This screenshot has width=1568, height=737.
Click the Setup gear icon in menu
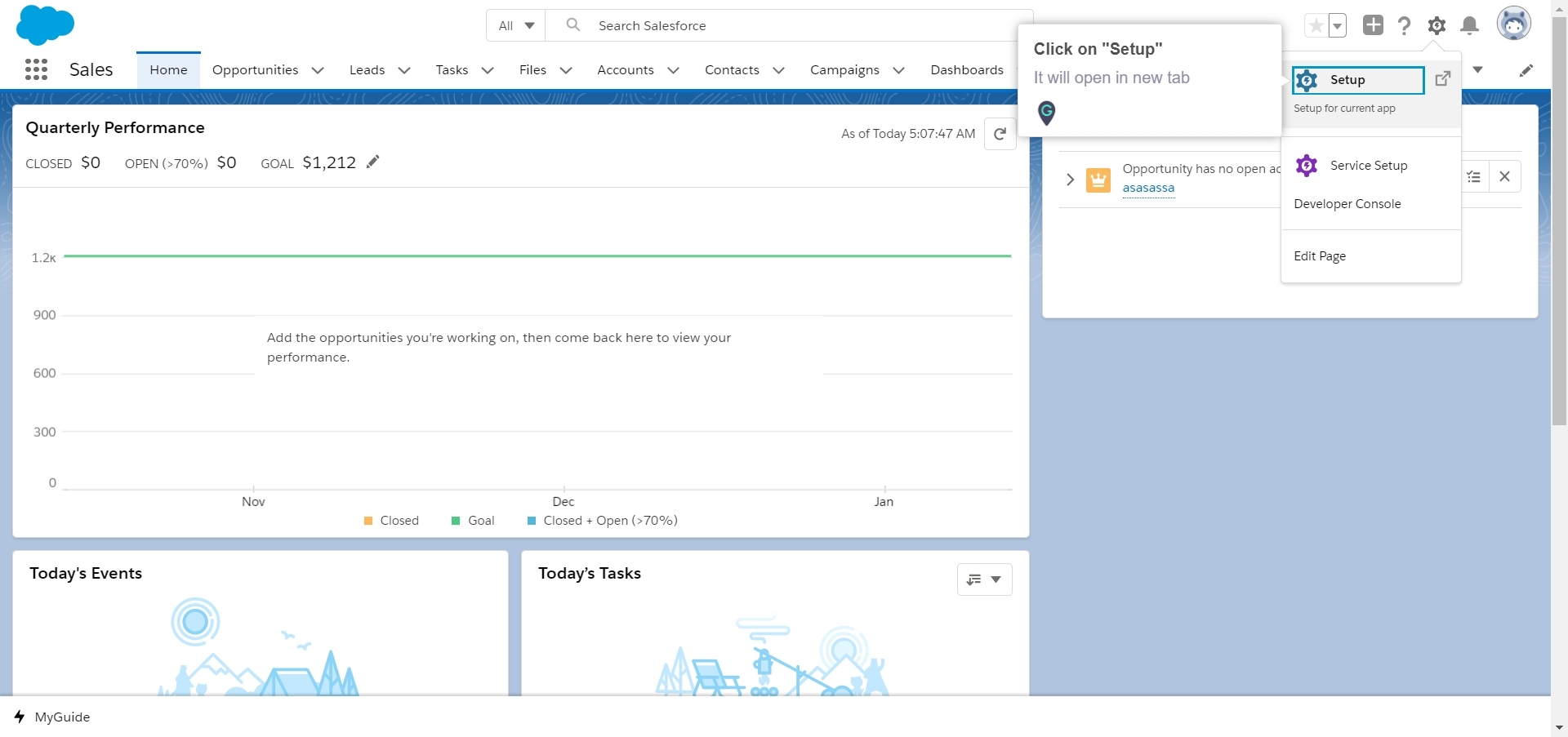1307,80
